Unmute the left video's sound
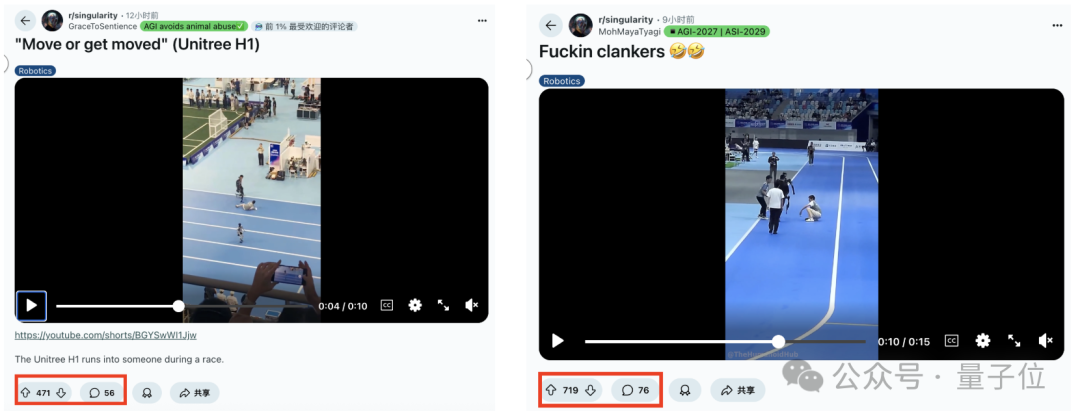 pos(472,305)
